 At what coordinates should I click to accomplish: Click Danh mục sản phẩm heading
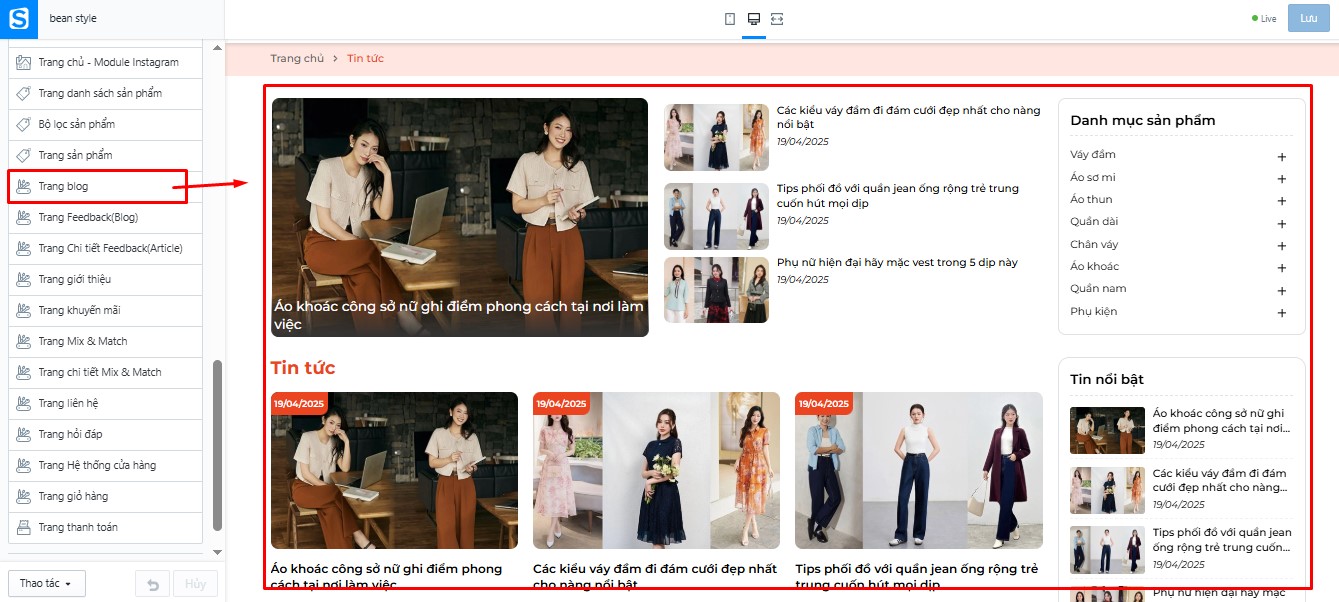(x=1142, y=120)
